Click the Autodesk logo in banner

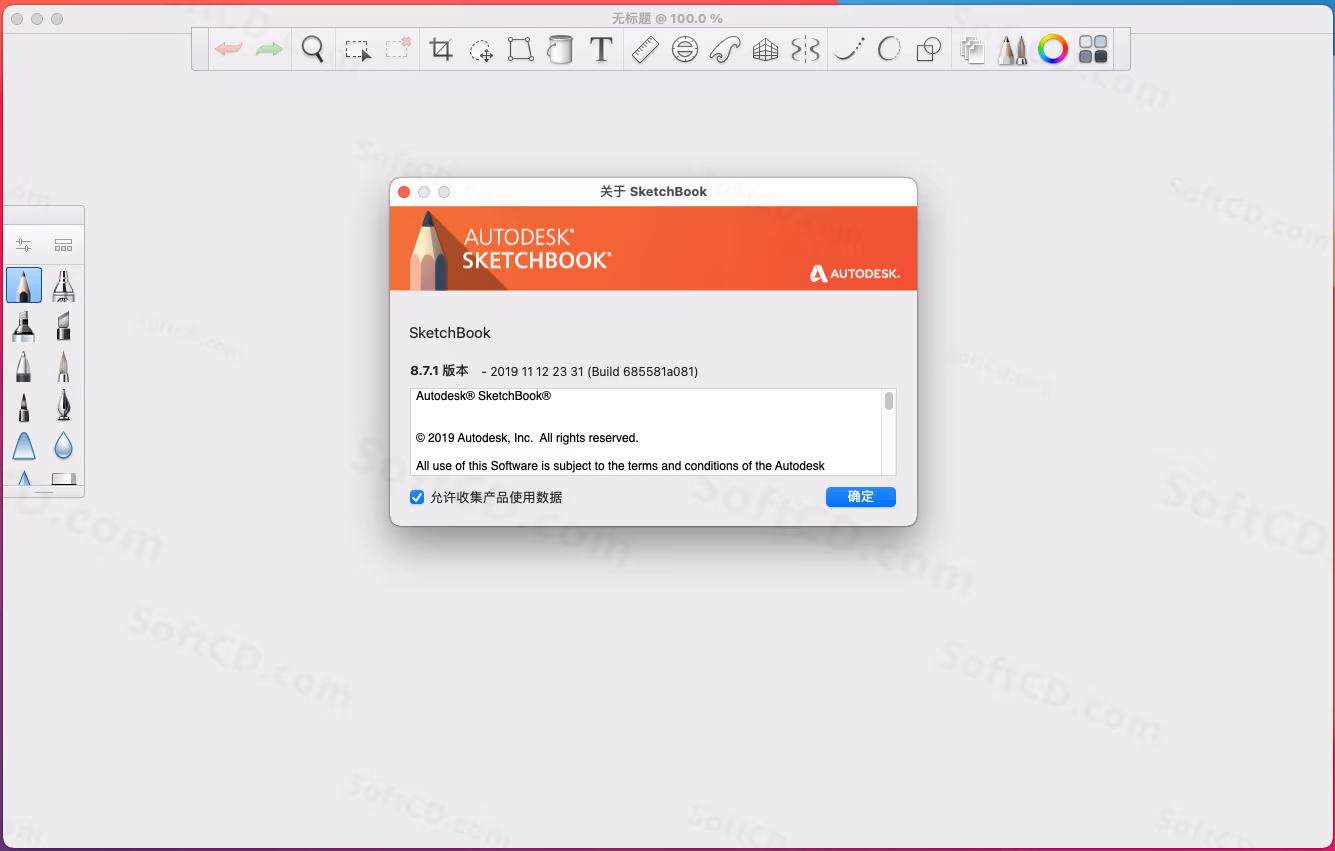[855, 273]
